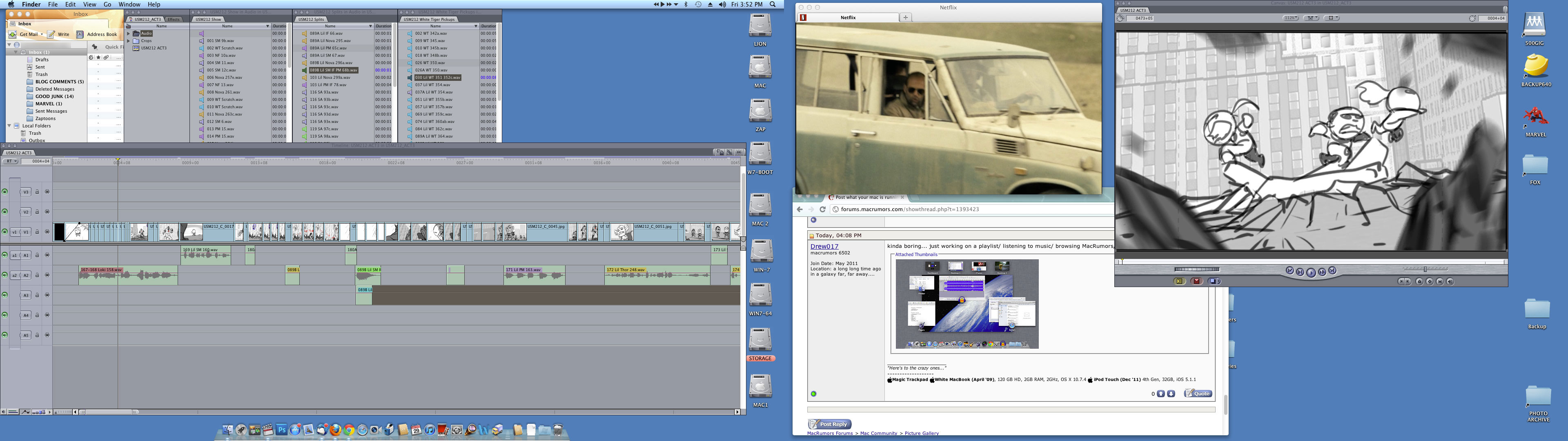The width and height of the screenshot is (1568, 441).
Task: Click the Add Motion Keyframe button in Canvas
Action: coord(1430,281)
